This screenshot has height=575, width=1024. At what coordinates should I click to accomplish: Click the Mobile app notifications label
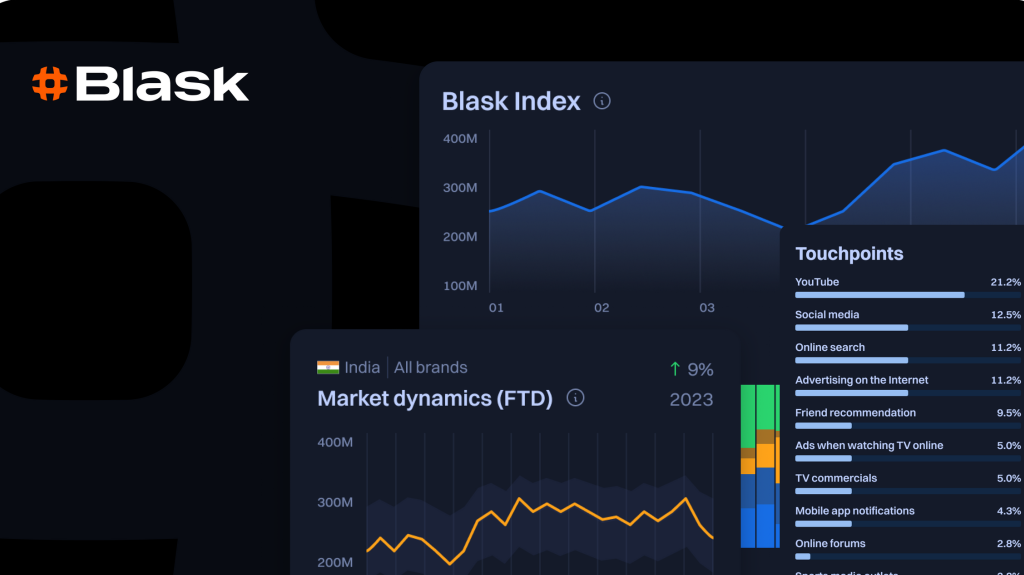click(x=854, y=510)
